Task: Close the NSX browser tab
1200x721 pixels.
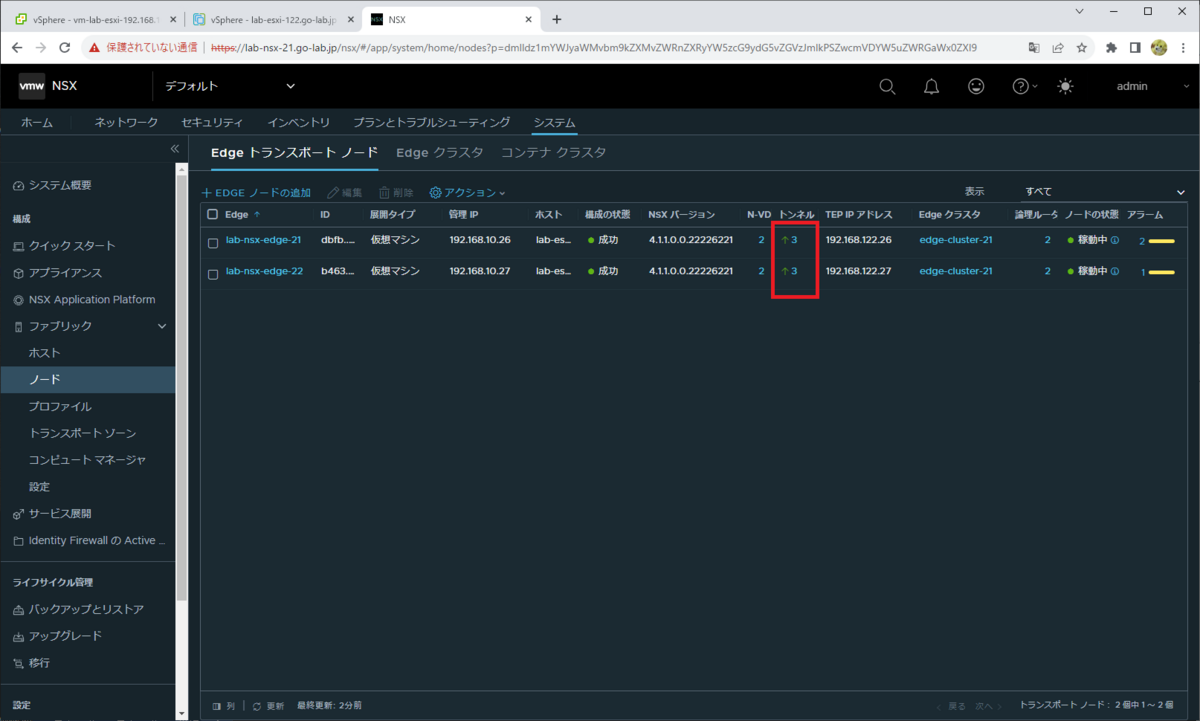Action: 528,19
